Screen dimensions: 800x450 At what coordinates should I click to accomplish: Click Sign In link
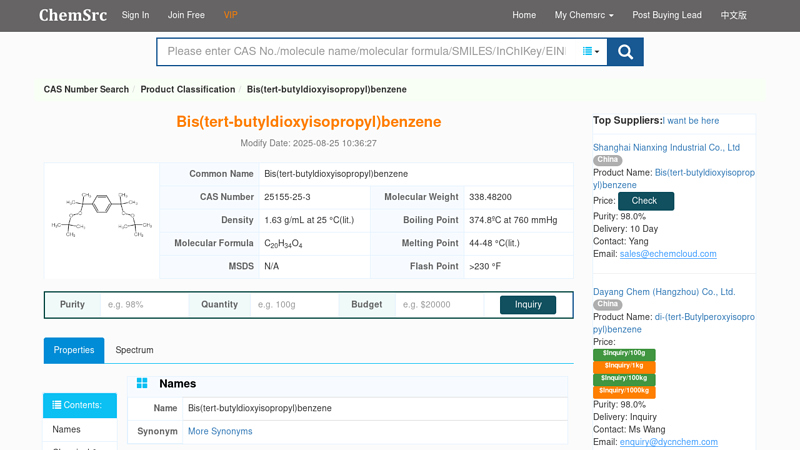pos(135,15)
